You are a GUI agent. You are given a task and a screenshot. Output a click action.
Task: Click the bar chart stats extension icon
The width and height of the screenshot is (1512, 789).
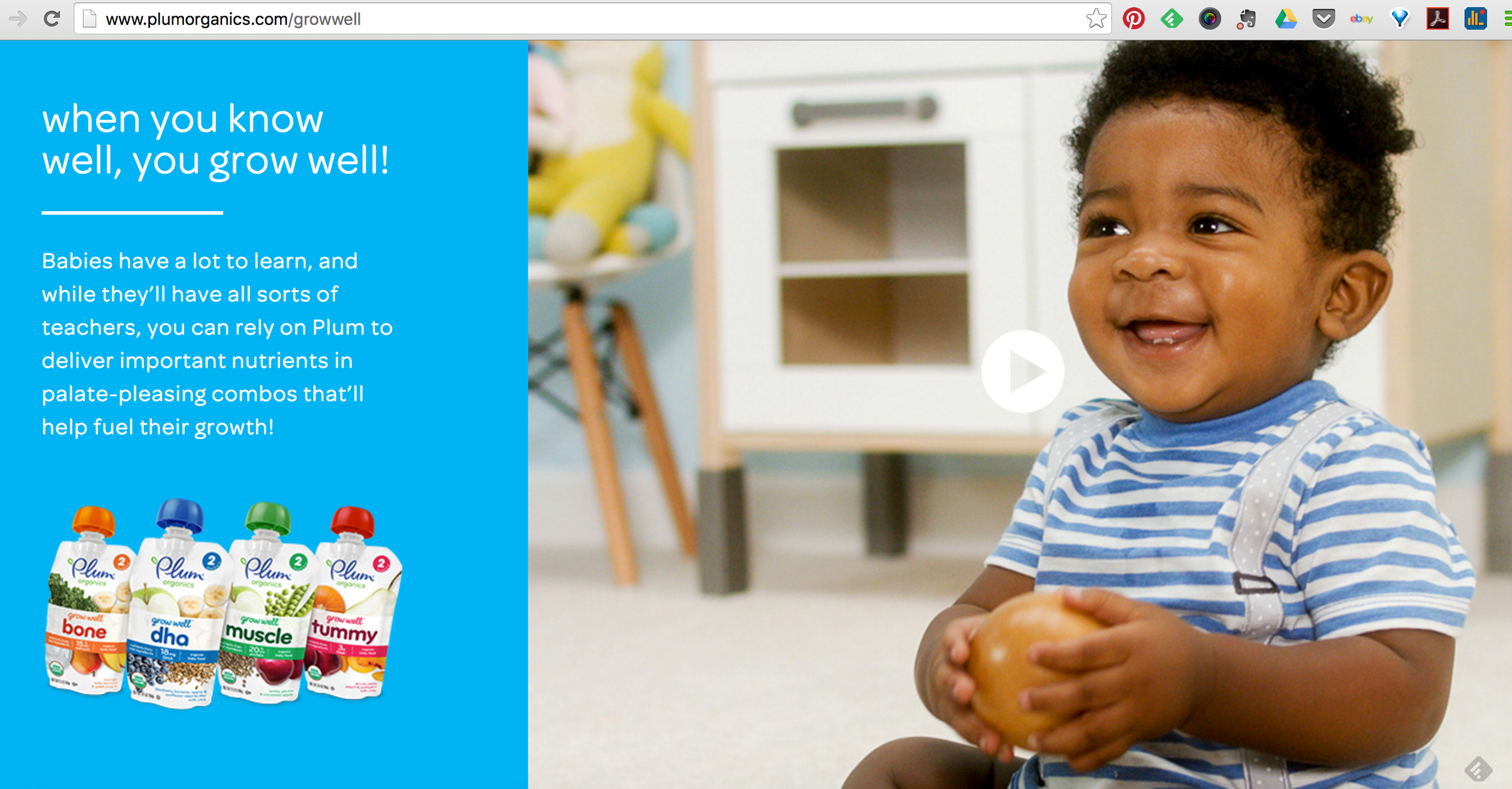pos(1475,19)
